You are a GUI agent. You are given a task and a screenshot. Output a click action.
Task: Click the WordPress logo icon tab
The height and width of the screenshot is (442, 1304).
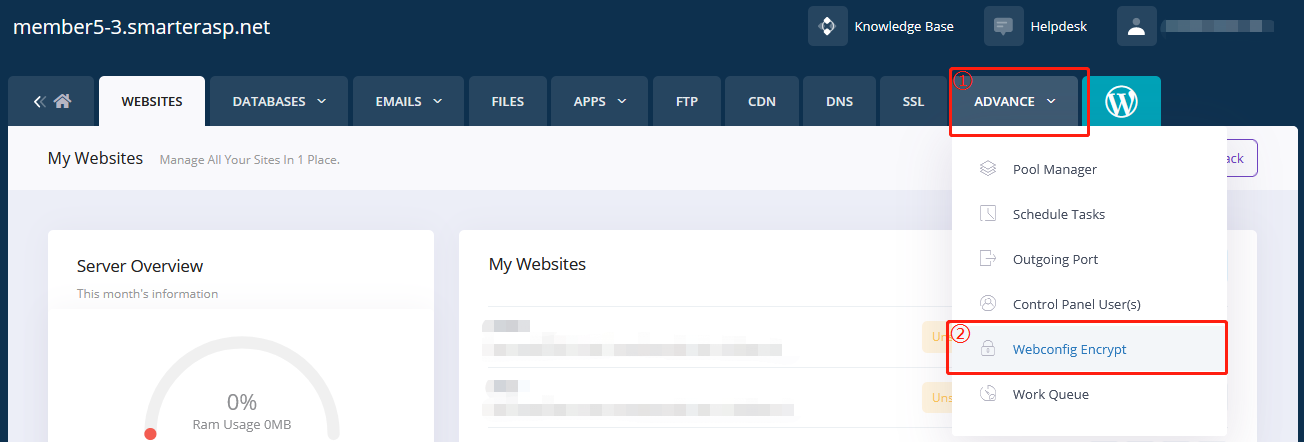click(x=1123, y=101)
